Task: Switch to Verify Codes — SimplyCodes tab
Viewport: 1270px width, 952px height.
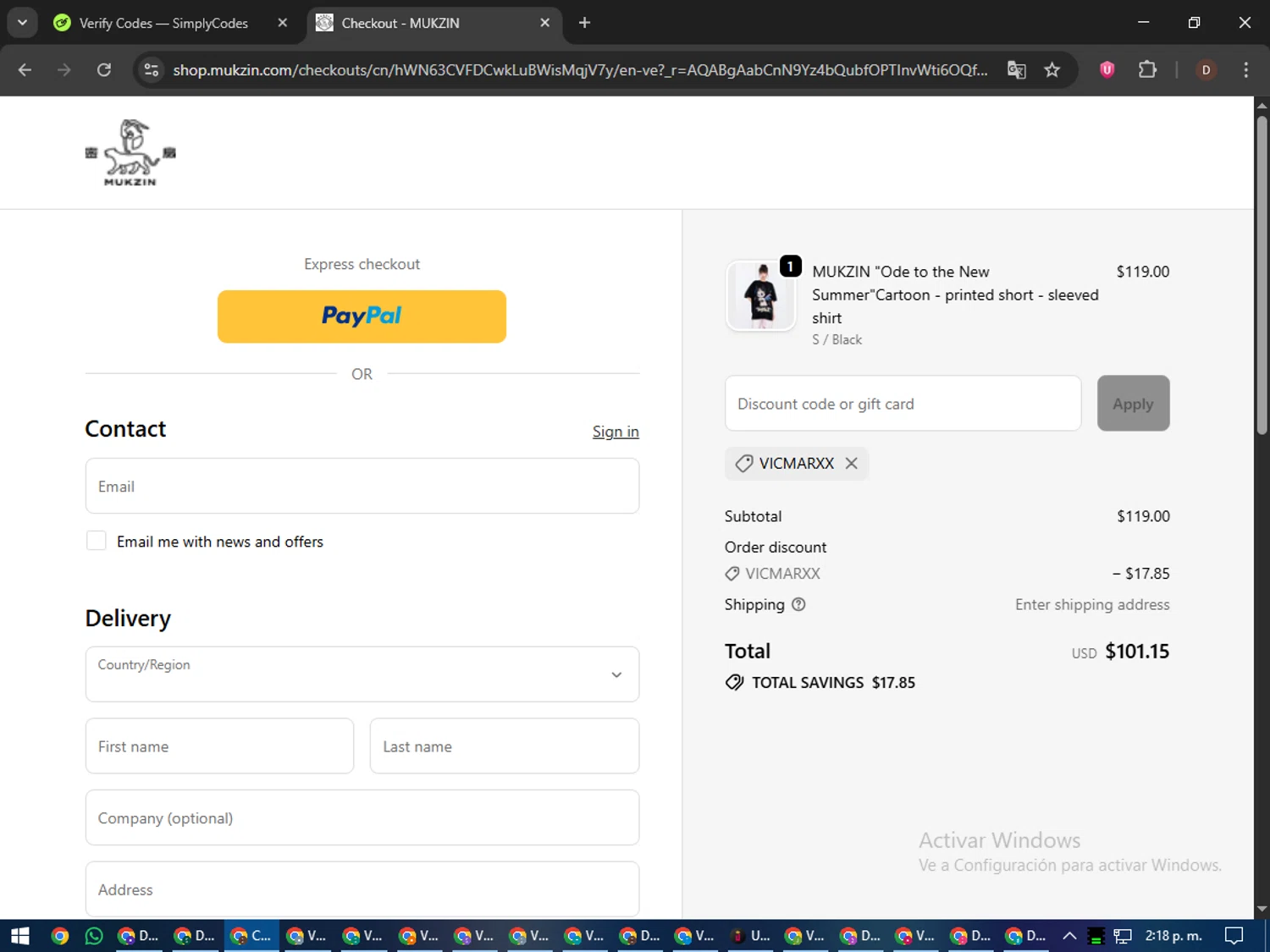Action: 163,23
